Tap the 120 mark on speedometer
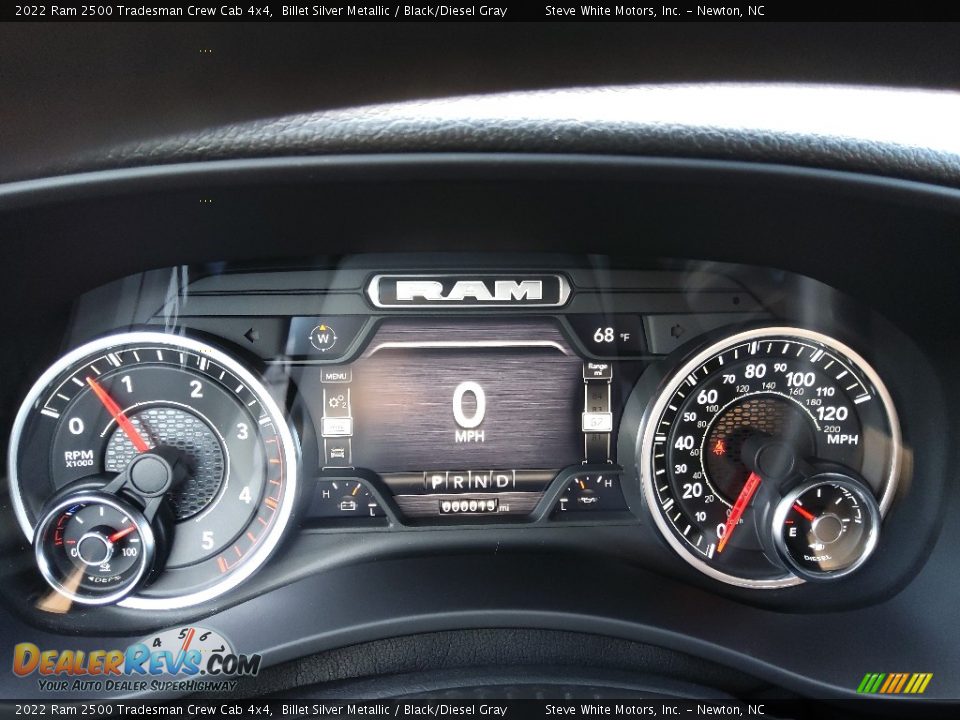The width and height of the screenshot is (960, 720). (x=831, y=414)
